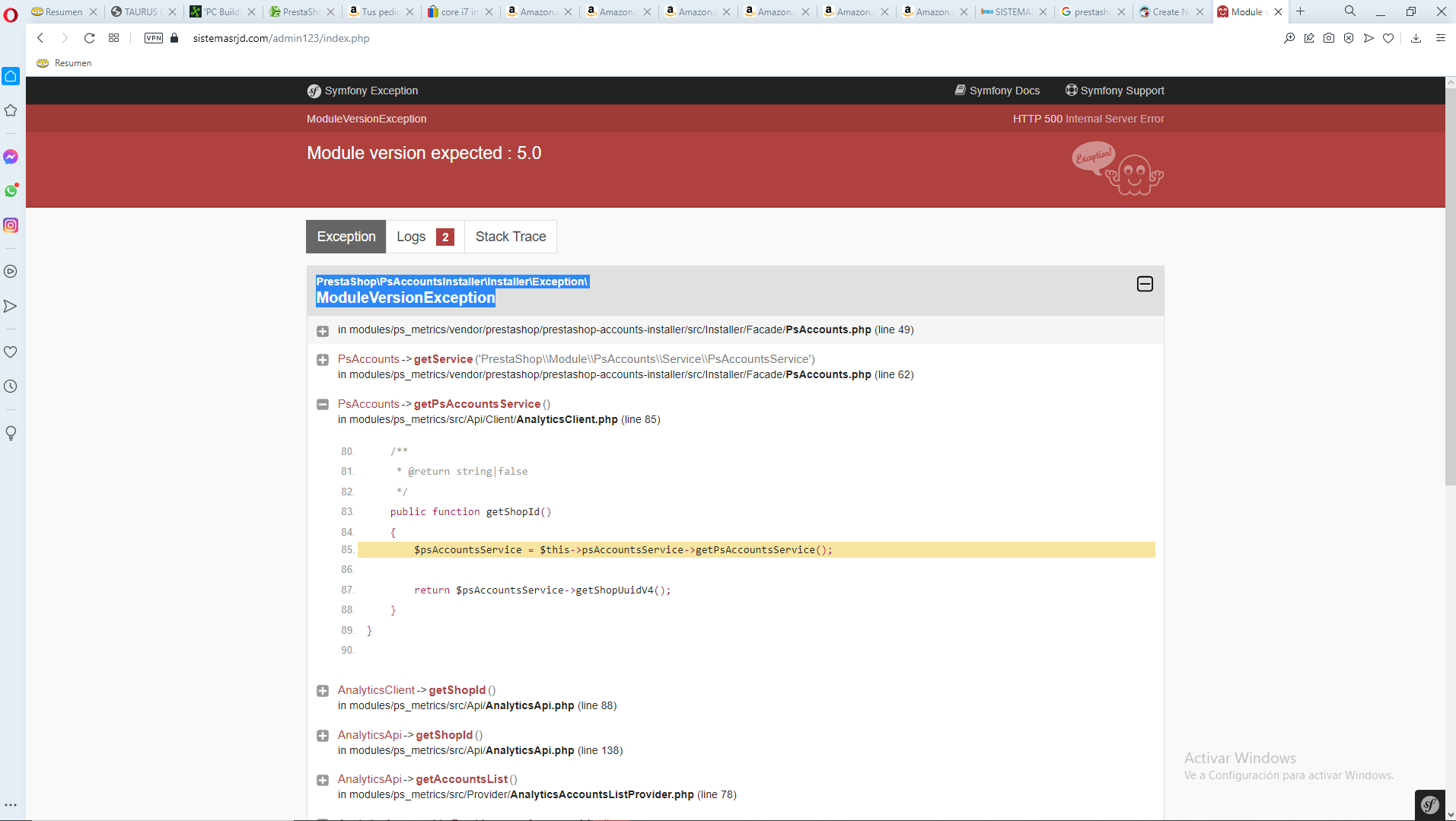This screenshot has height=821, width=1456.
Task: Open the Player sidebar icon
Action: pos(11,272)
